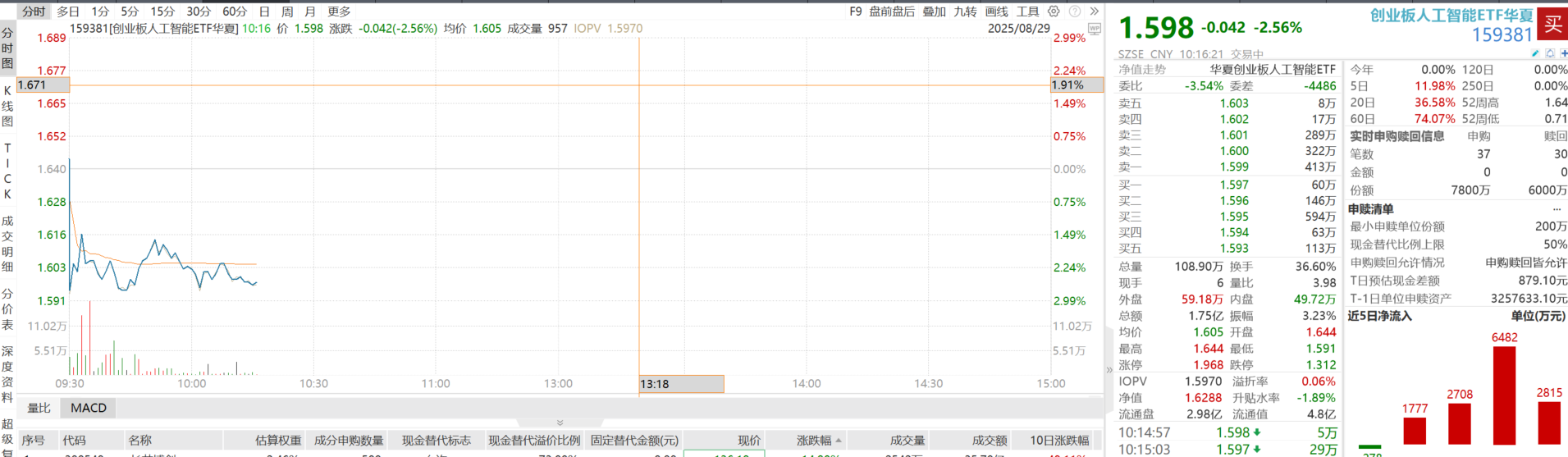The image size is (1568, 457).
Task: Toggle the 九转 indicator
Action: pyautogui.click(x=965, y=11)
